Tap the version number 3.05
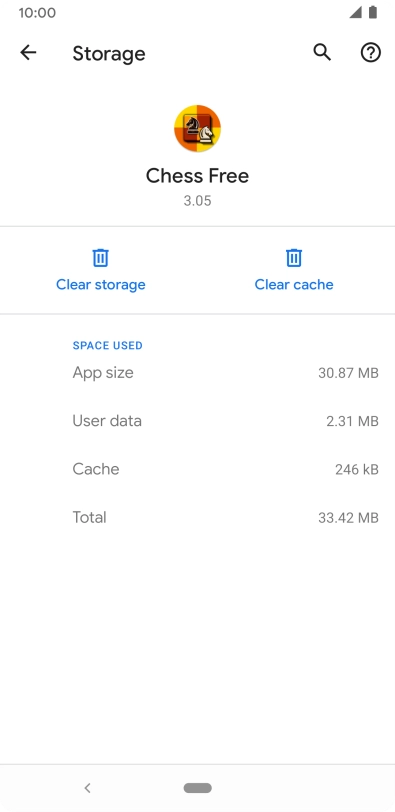This screenshot has height=812, width=395. (x=197, y=201)
